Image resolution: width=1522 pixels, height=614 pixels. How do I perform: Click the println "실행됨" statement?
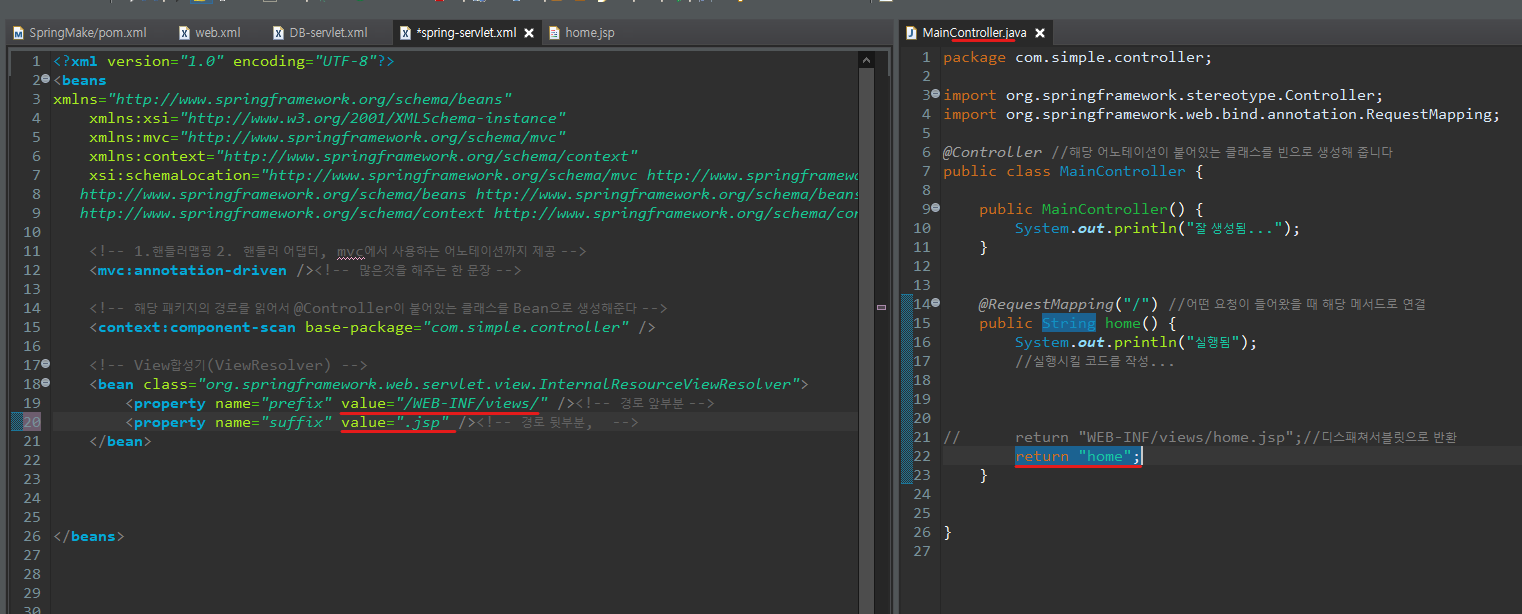click(1135, 342)
